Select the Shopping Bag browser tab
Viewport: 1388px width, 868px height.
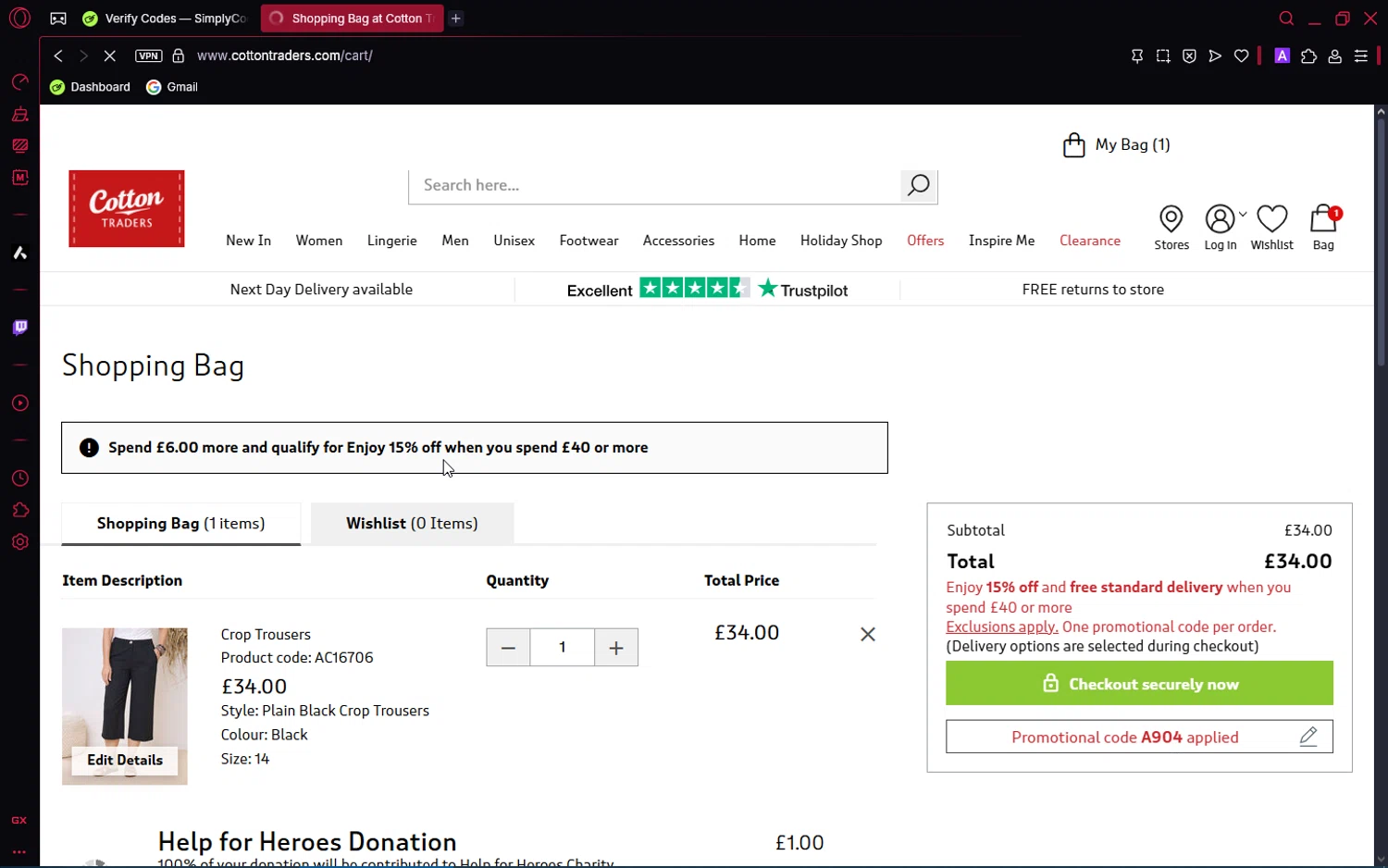click(352, 19)
